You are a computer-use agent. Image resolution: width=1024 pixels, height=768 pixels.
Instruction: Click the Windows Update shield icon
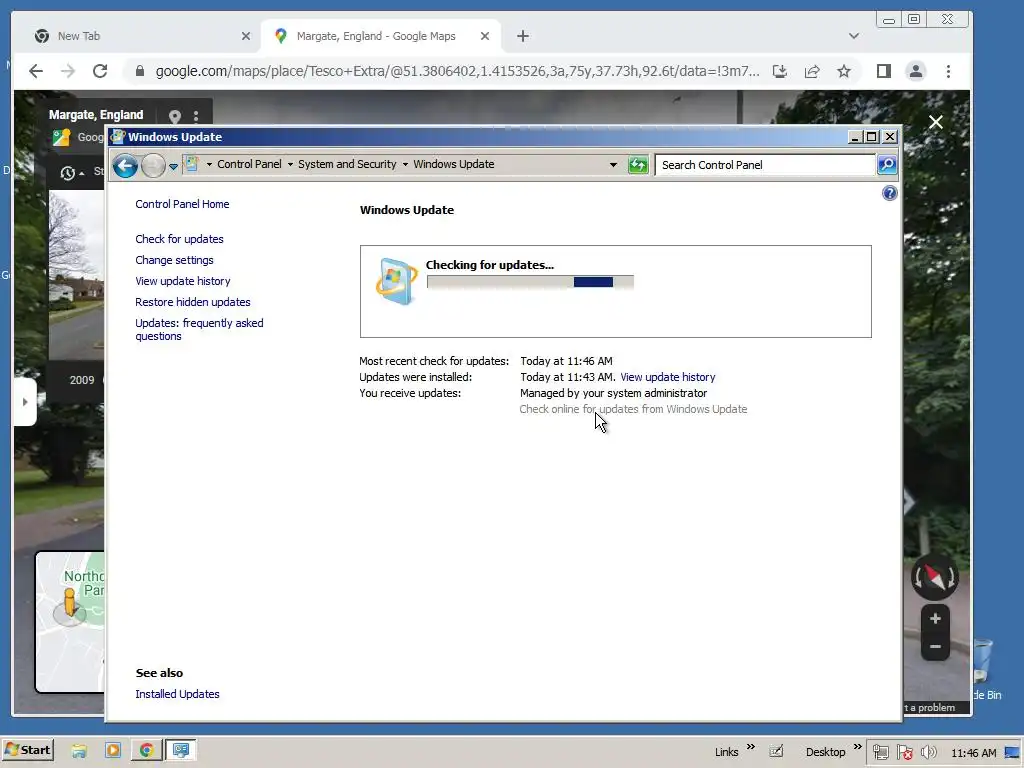[396, 281]
